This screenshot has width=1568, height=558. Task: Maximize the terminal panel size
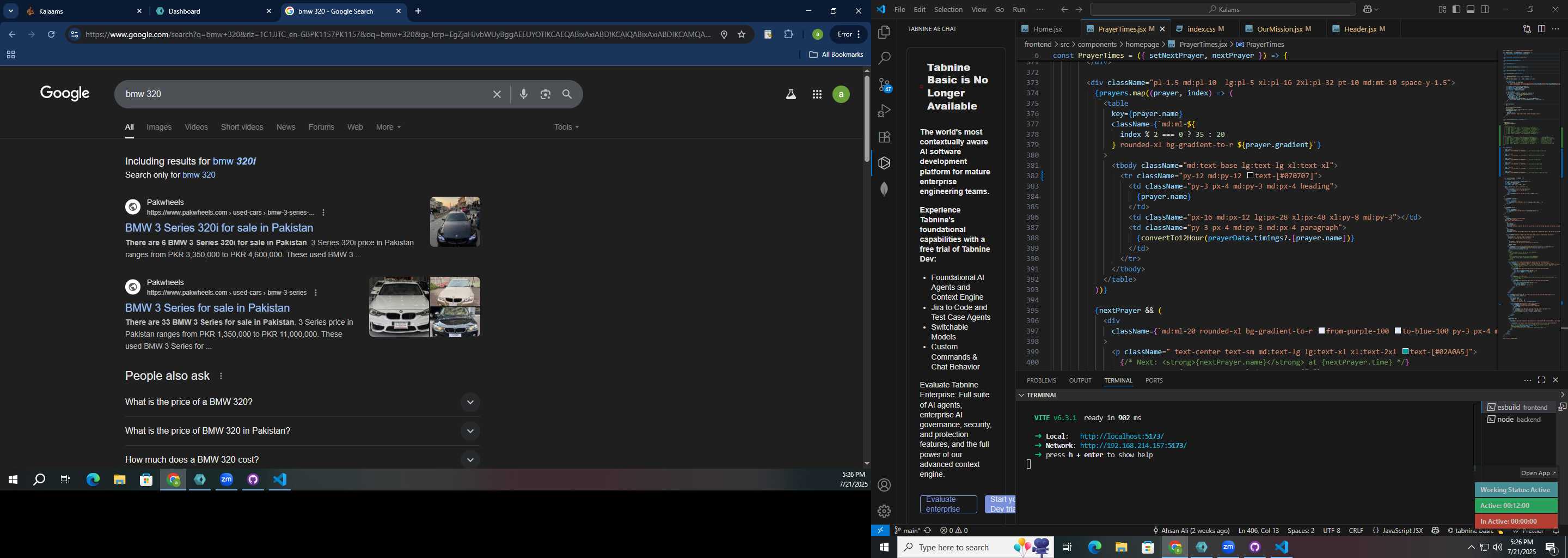1541,380
